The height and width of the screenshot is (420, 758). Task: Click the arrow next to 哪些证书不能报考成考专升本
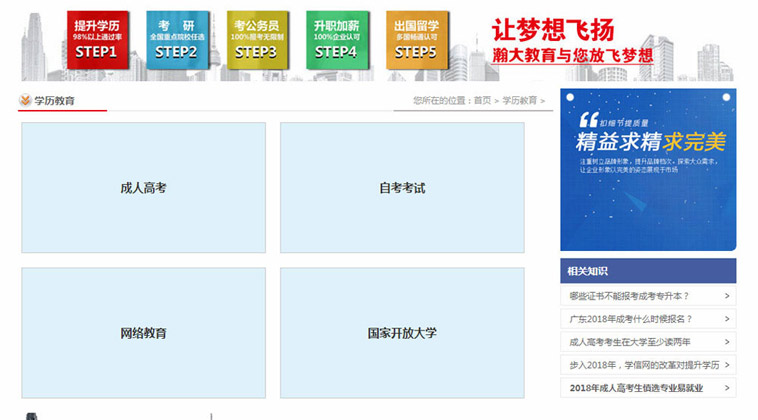pos(726,296)
